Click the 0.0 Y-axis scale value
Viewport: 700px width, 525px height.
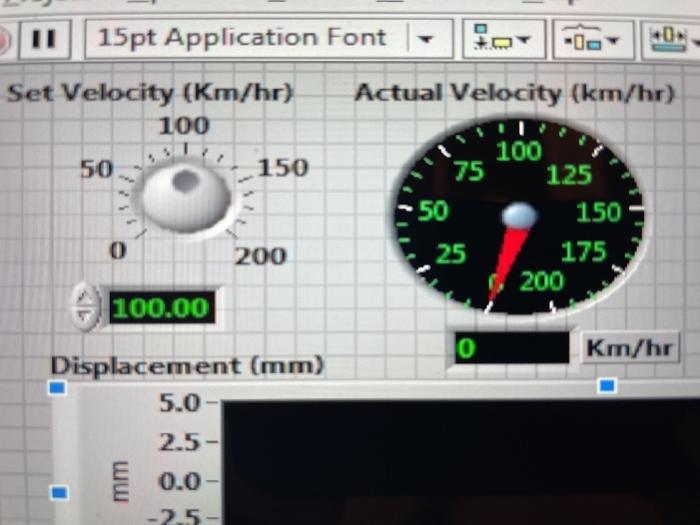179,482
